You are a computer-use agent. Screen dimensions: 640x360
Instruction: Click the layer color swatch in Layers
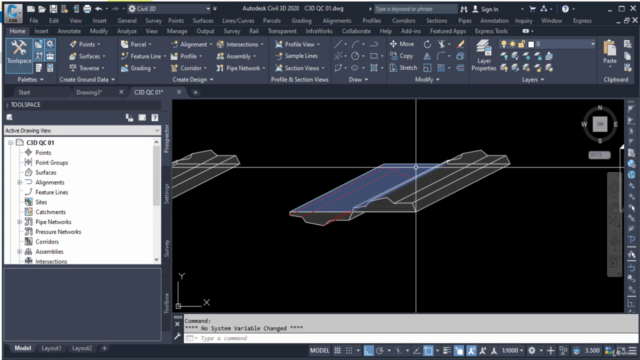(531, 44)
